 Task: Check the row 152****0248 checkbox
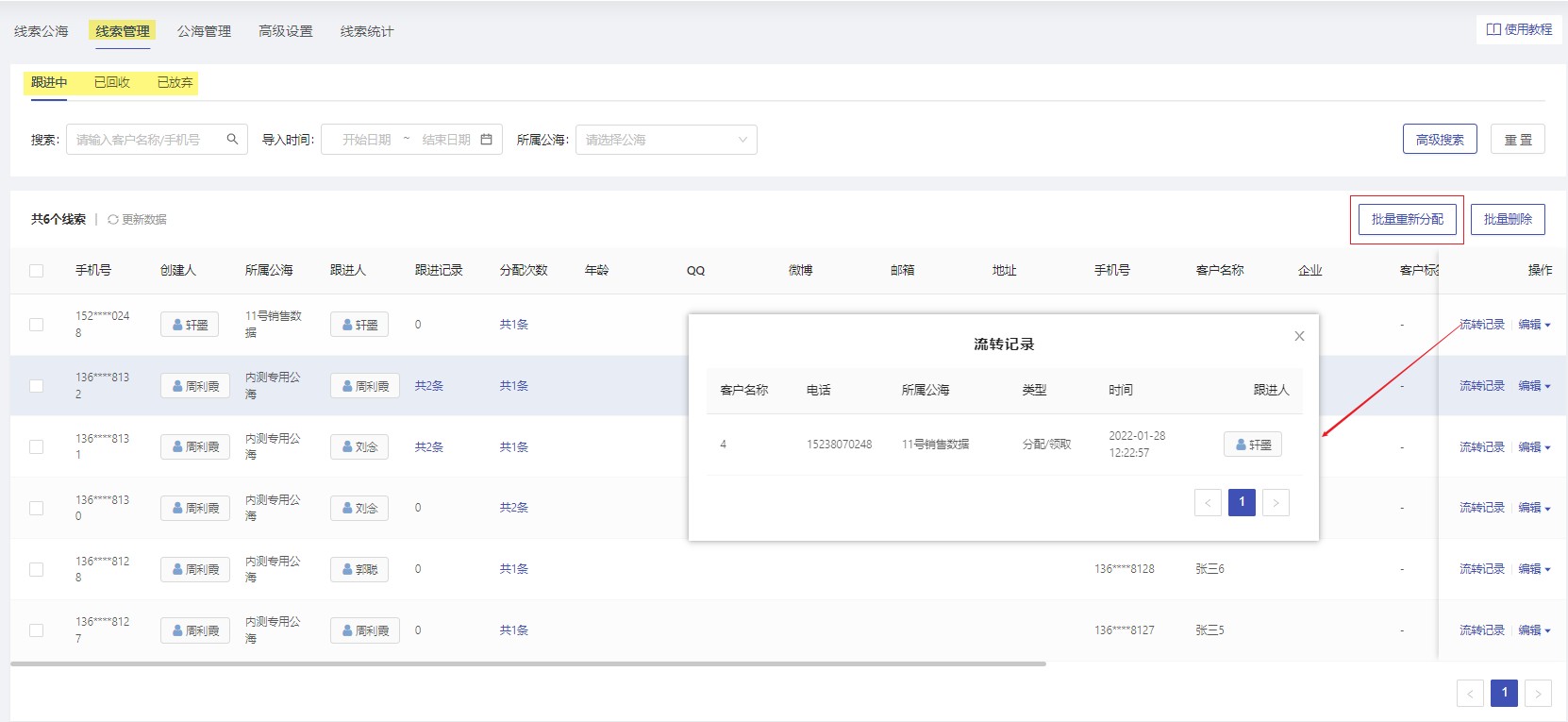point(36,325)
